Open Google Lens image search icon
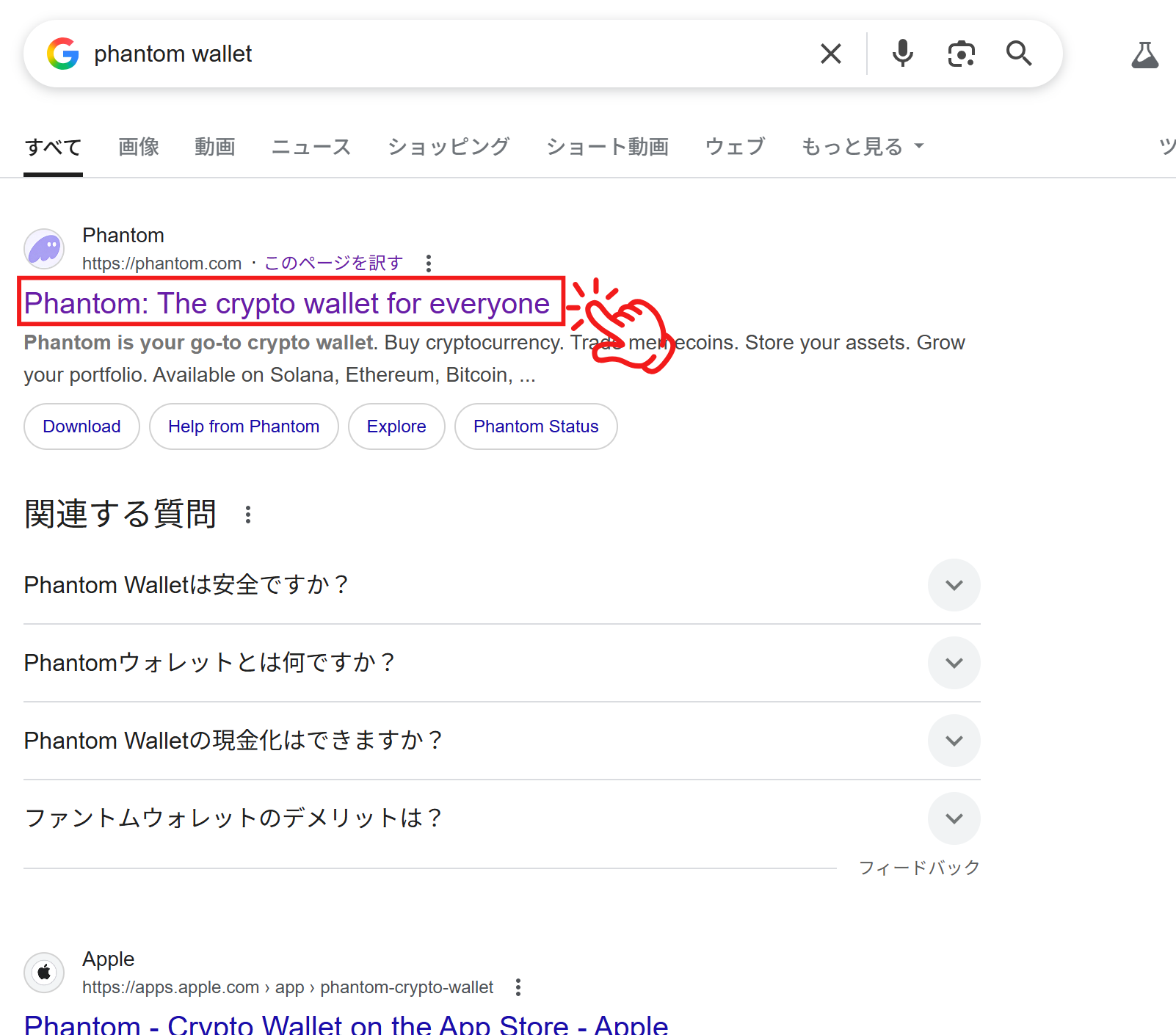The height and width of the screenshot is (1035, 1176). (x=961, y=54)
